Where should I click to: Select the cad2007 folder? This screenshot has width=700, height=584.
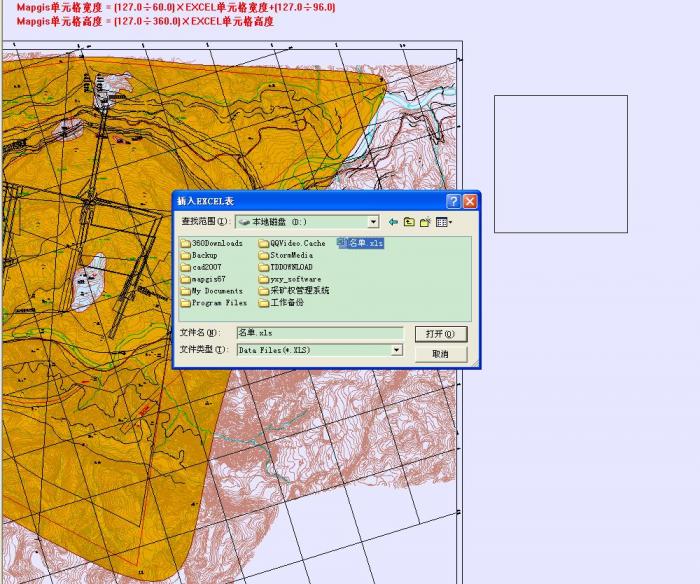coord(206,267)
